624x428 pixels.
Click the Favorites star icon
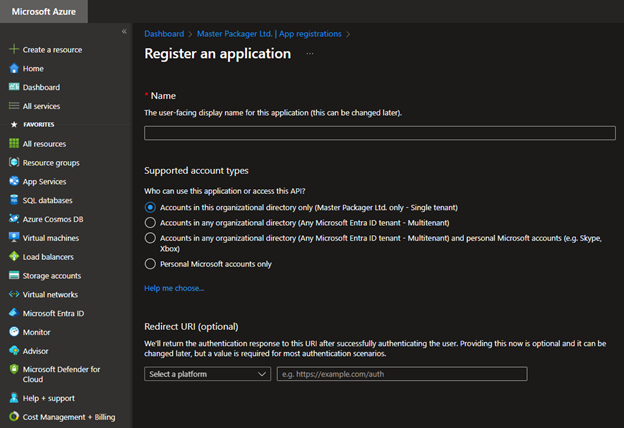point(14,125)
